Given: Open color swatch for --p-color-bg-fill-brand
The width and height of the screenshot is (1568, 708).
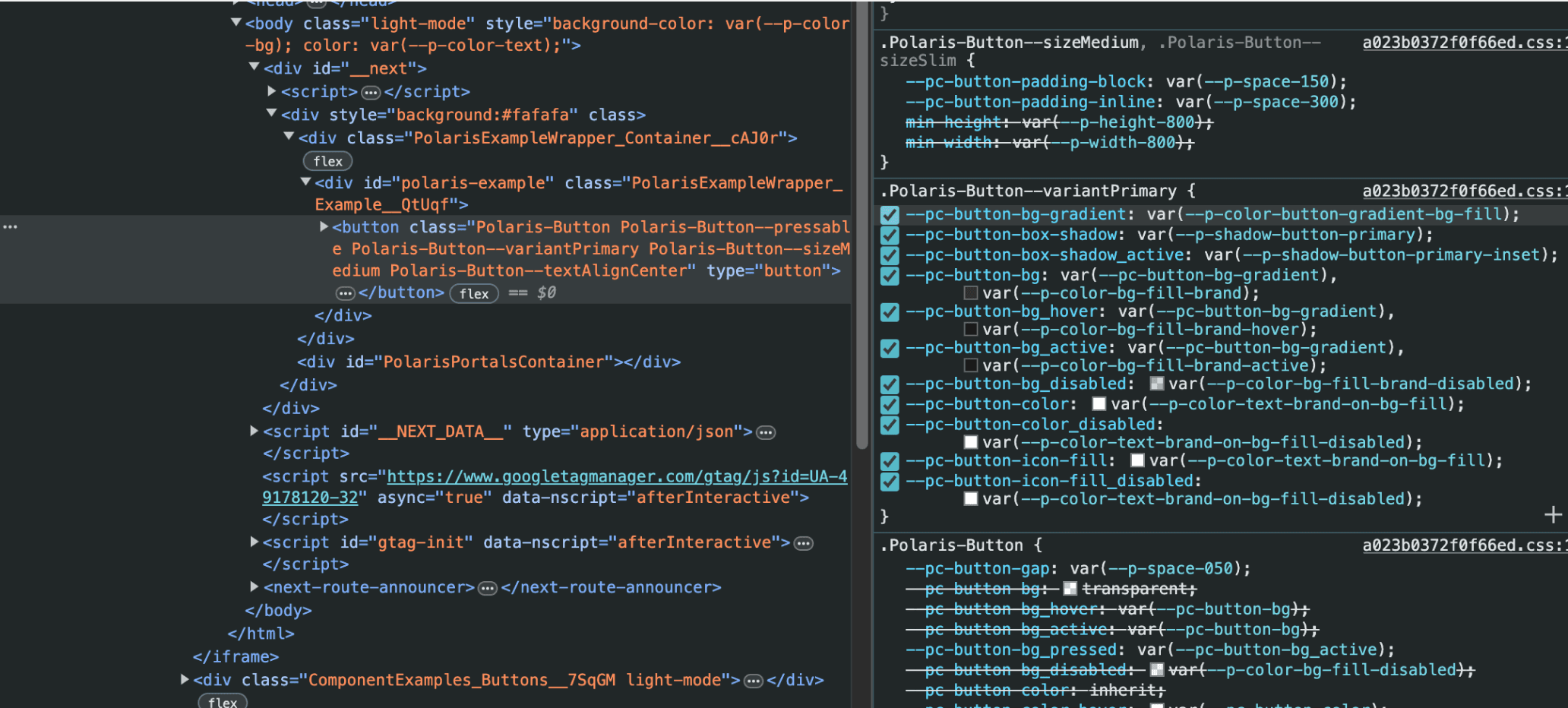Looking at the screenshot, I should click(x=970, y=292).
